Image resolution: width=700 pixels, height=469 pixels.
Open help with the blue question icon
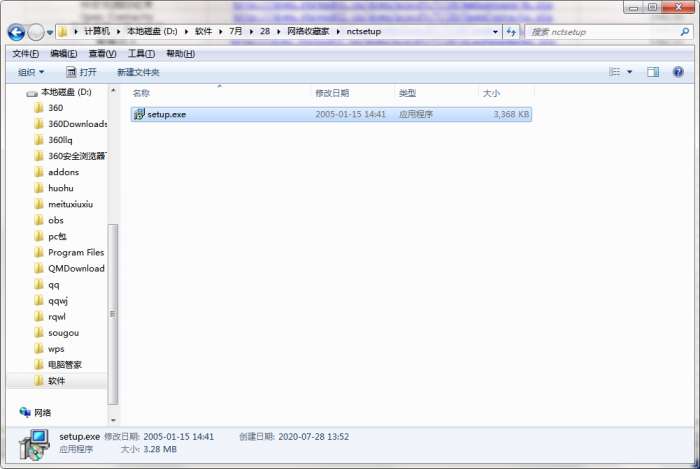678,72
